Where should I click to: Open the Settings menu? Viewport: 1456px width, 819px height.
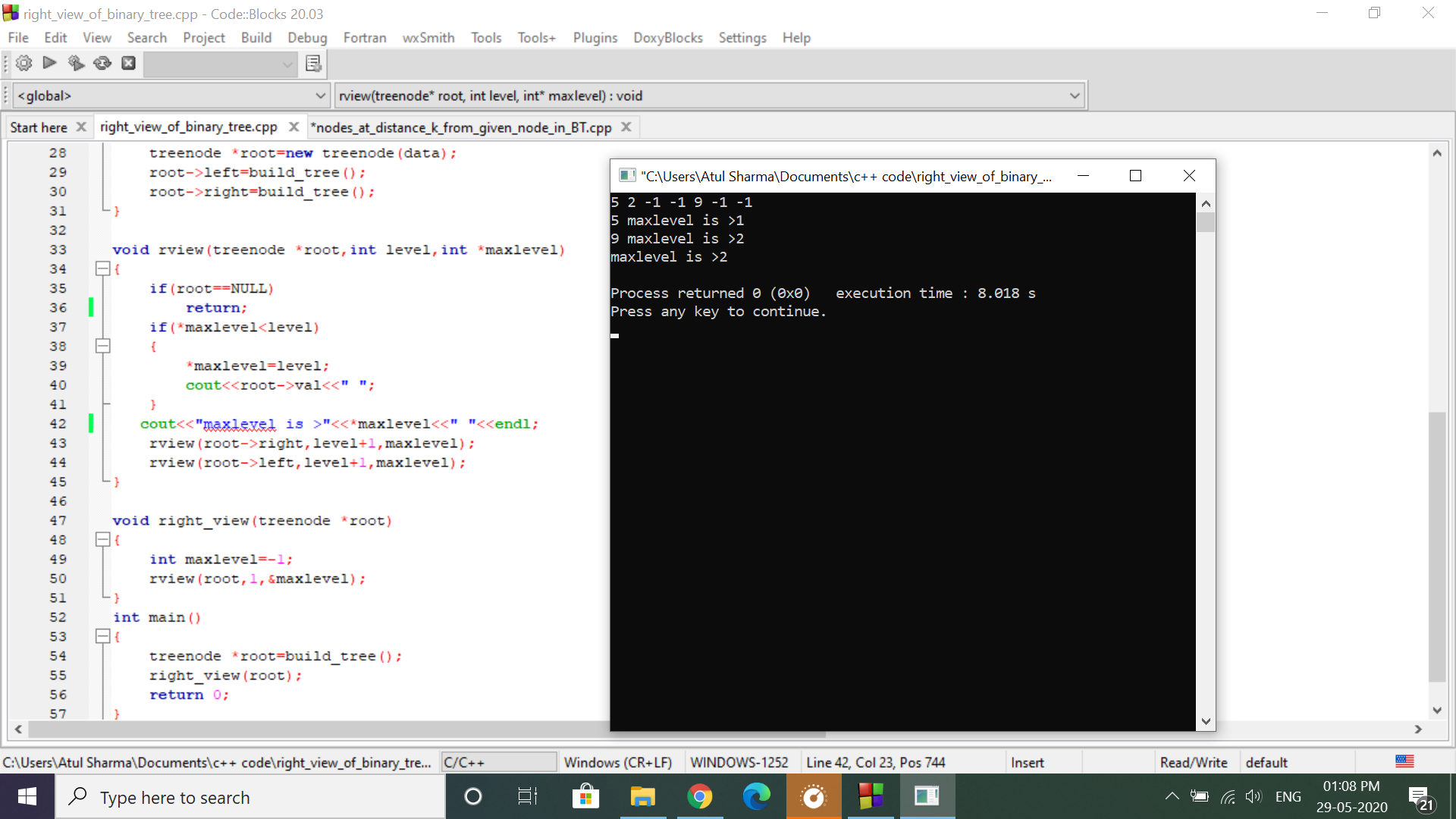[x=742, y=37]
